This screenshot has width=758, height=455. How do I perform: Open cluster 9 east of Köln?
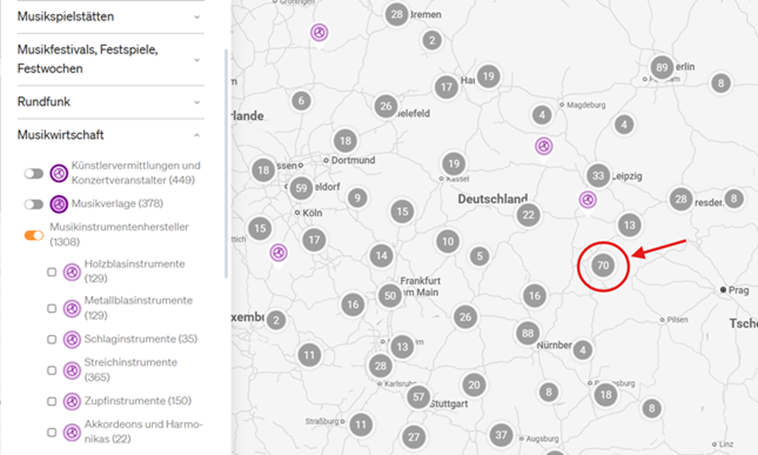point(357,198)
